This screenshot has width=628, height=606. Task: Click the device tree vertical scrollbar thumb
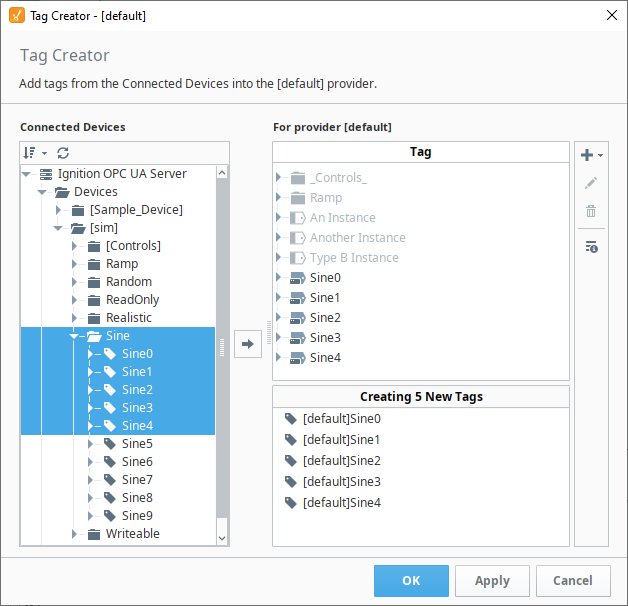tap(222, 348)
